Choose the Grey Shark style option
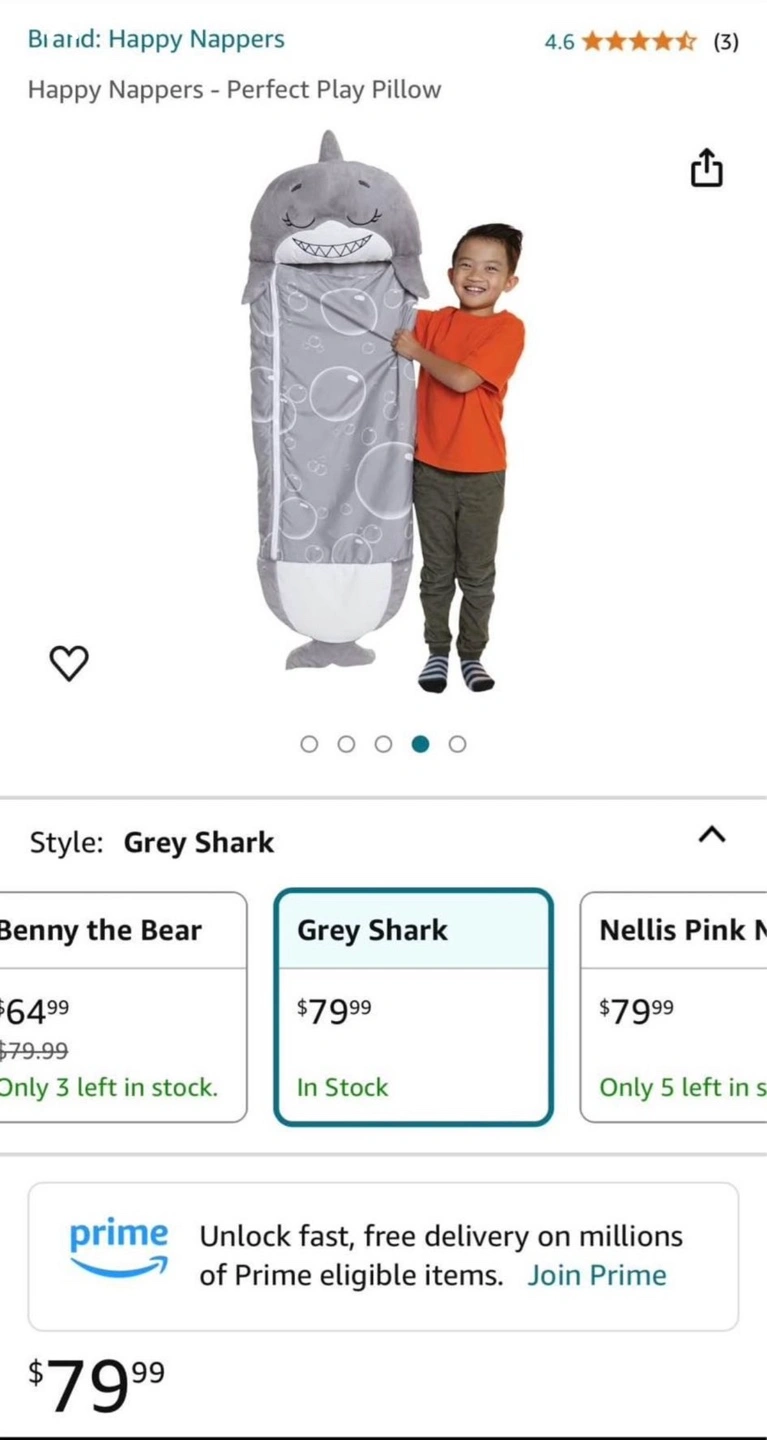The image size is (767, 1440). pyautogui.click(x=413, y=1006)
